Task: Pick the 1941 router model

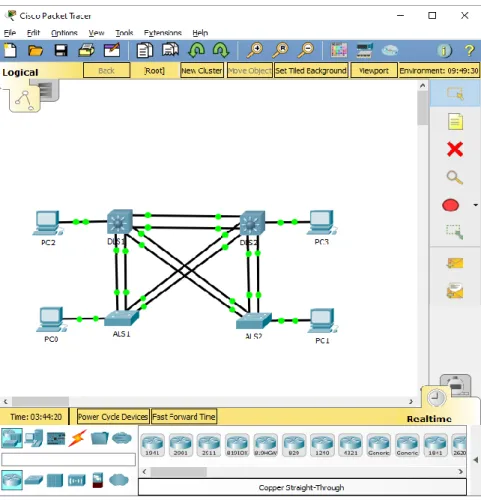Action: [152, 445]
